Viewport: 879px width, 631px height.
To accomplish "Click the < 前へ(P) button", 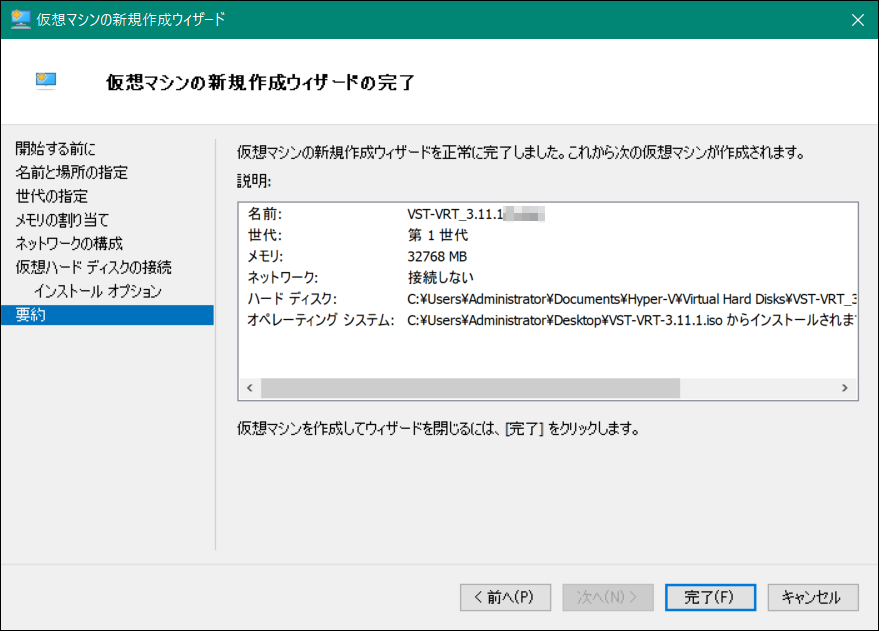I will click(x=505, y=597).
